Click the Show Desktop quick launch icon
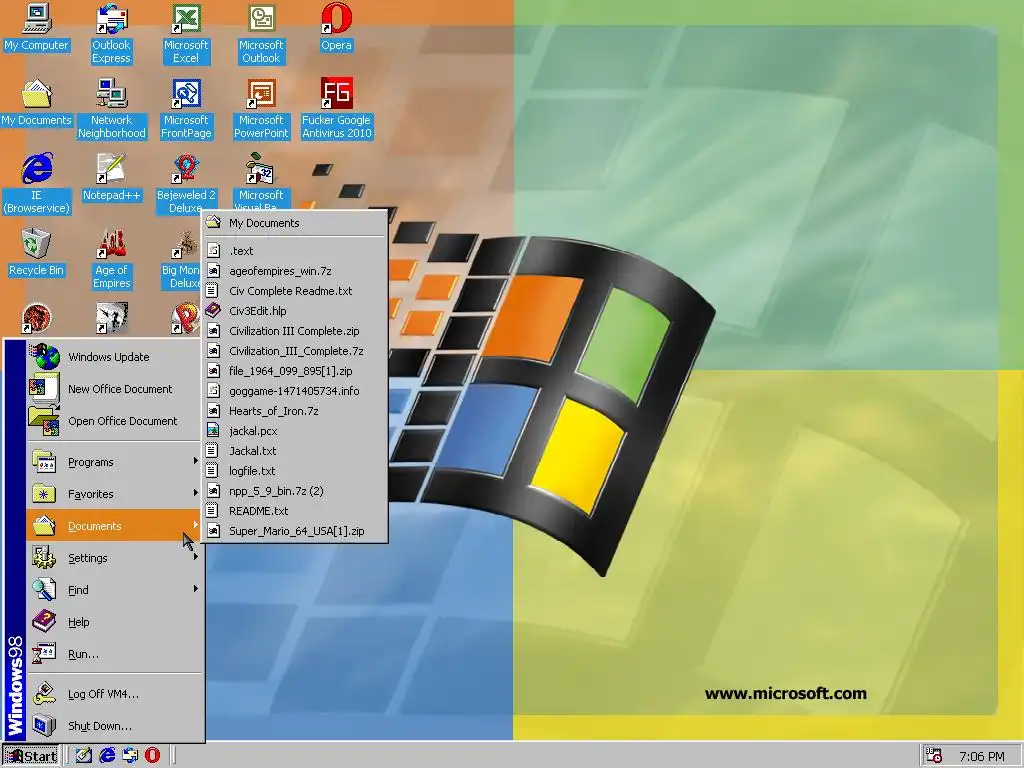The height and width of the screenshot is (768, 1024). pos(84,756)
